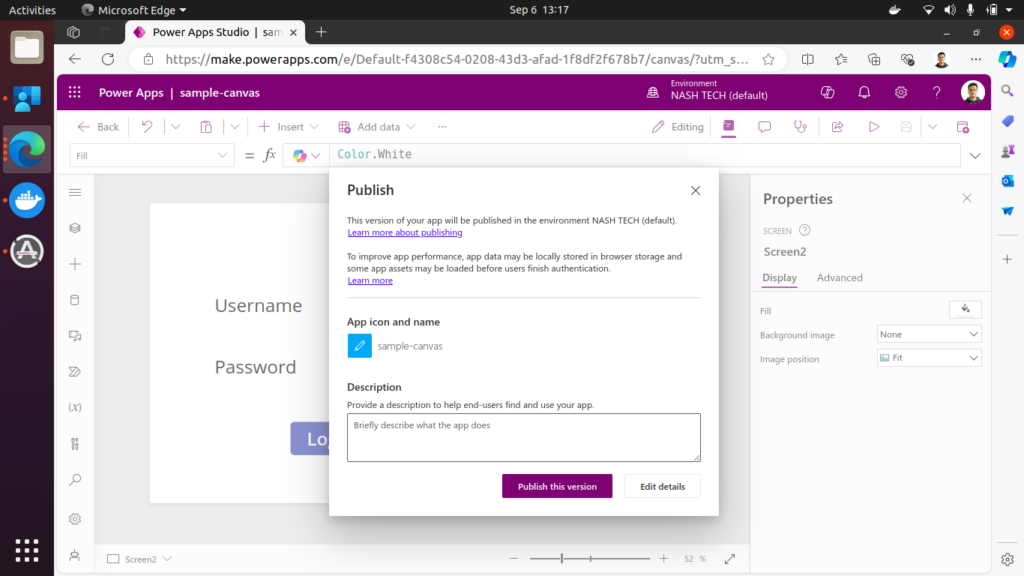The height and width of the screenshot is (576, 1024).
Task: Switch to the Advanced properties tab
Action: click(839, 278)
